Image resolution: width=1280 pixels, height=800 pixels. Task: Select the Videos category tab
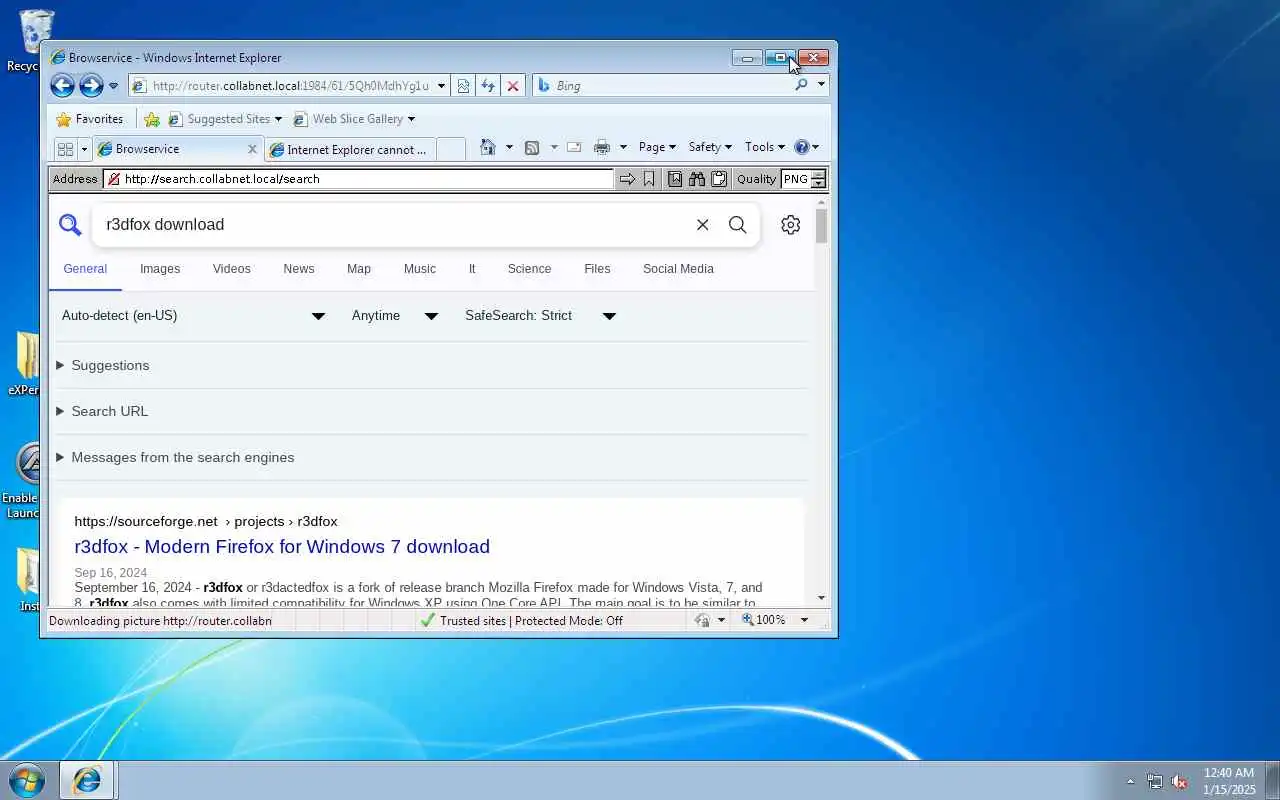[x=232, y=269]
